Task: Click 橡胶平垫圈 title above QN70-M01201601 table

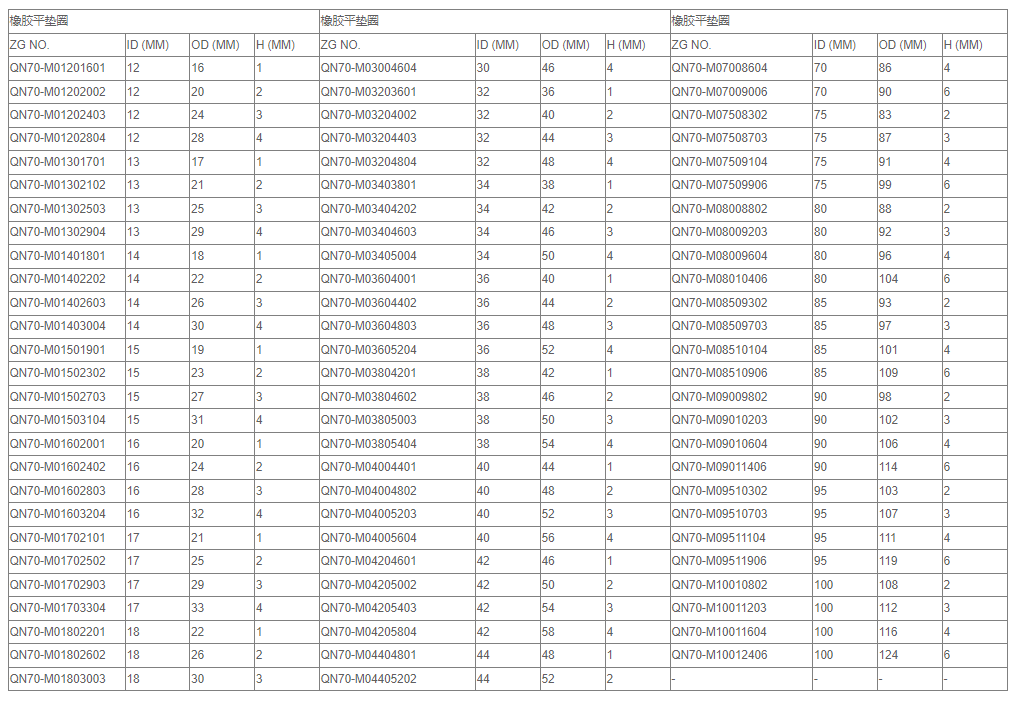Action: coord(39,21)
